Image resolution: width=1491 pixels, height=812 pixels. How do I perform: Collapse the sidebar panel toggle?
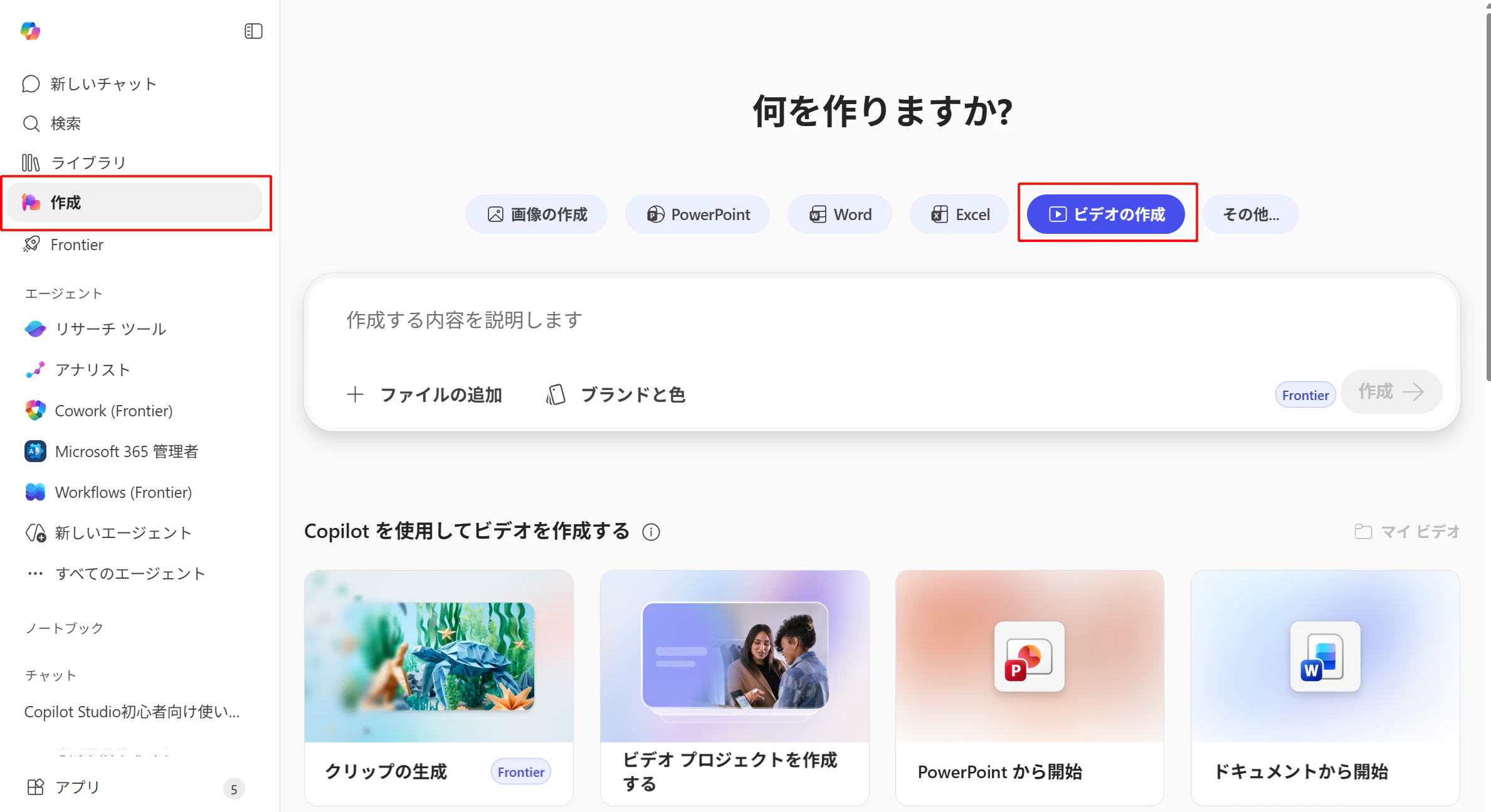coord(253,31)
